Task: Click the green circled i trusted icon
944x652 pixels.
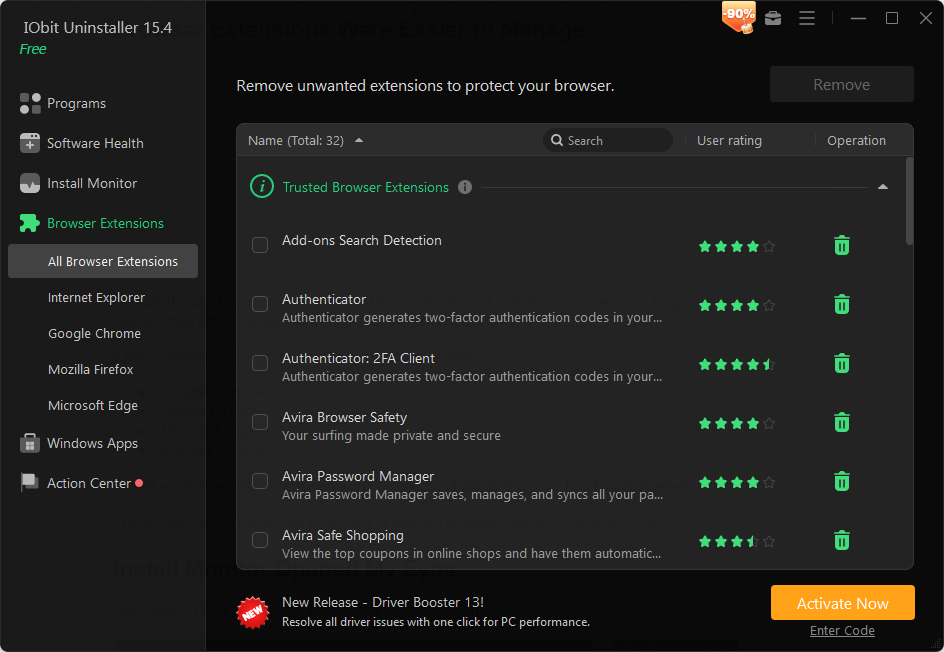Action: [262, 187]
